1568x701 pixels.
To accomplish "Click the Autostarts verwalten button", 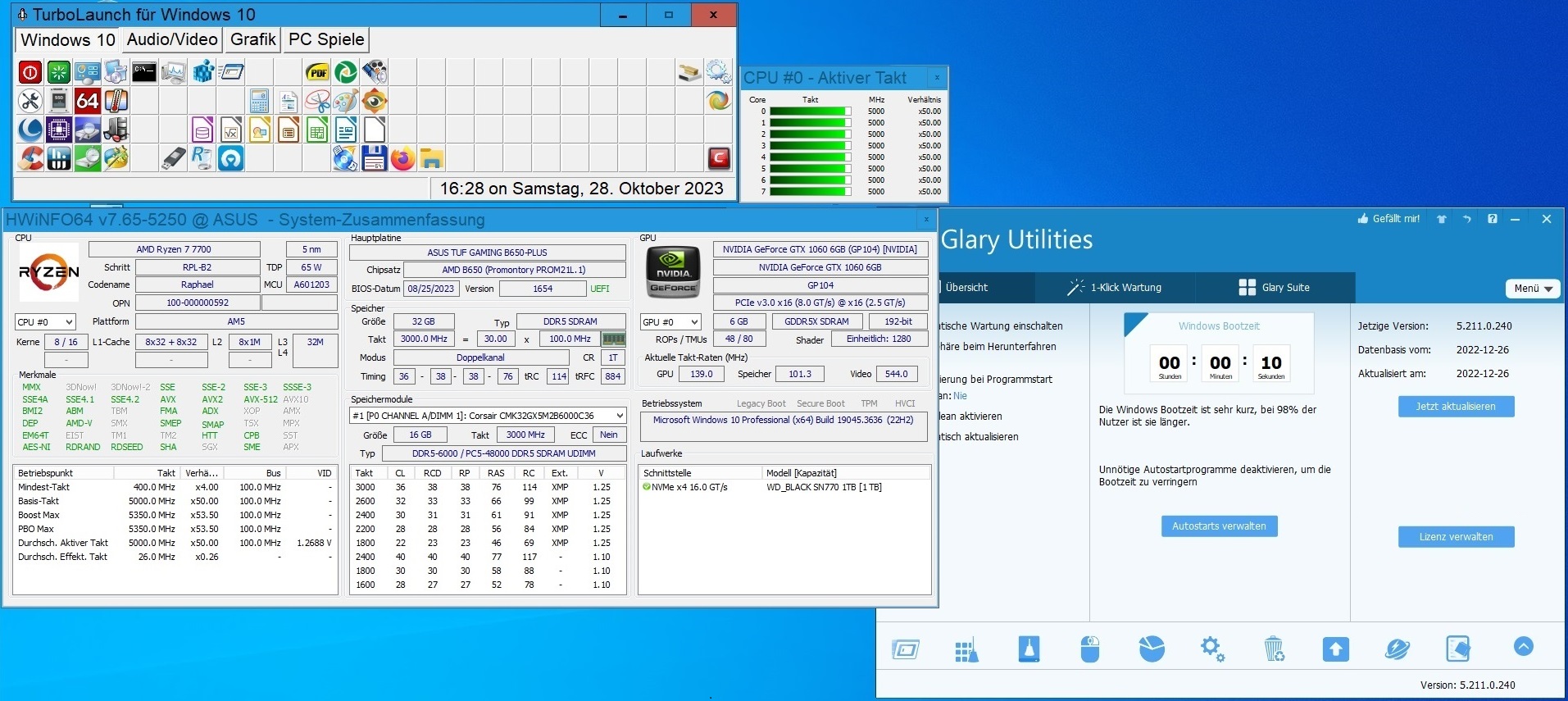I will (x=1219, y=526).
